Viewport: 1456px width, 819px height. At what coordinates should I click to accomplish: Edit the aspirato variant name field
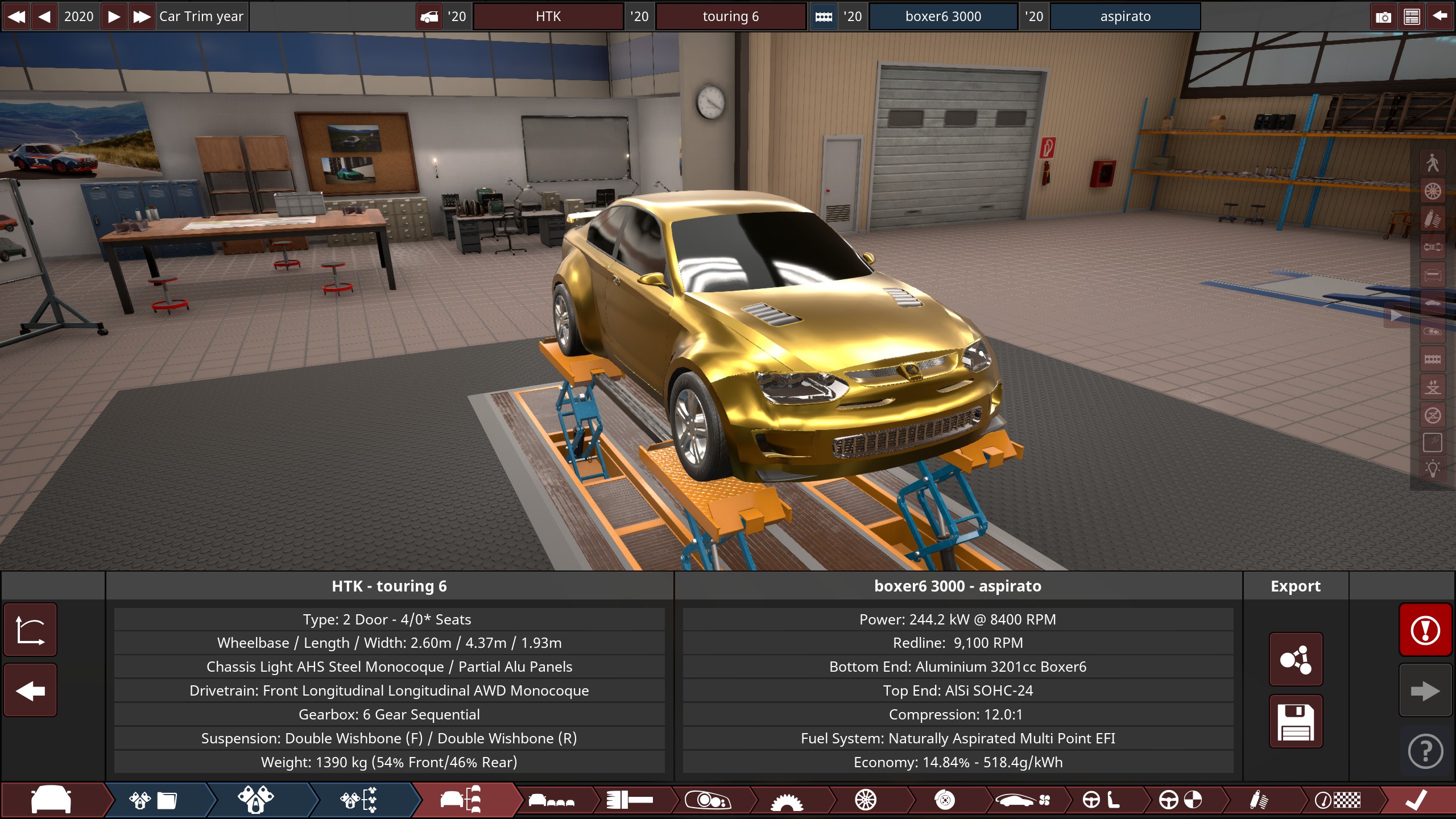pos(1125,16)
